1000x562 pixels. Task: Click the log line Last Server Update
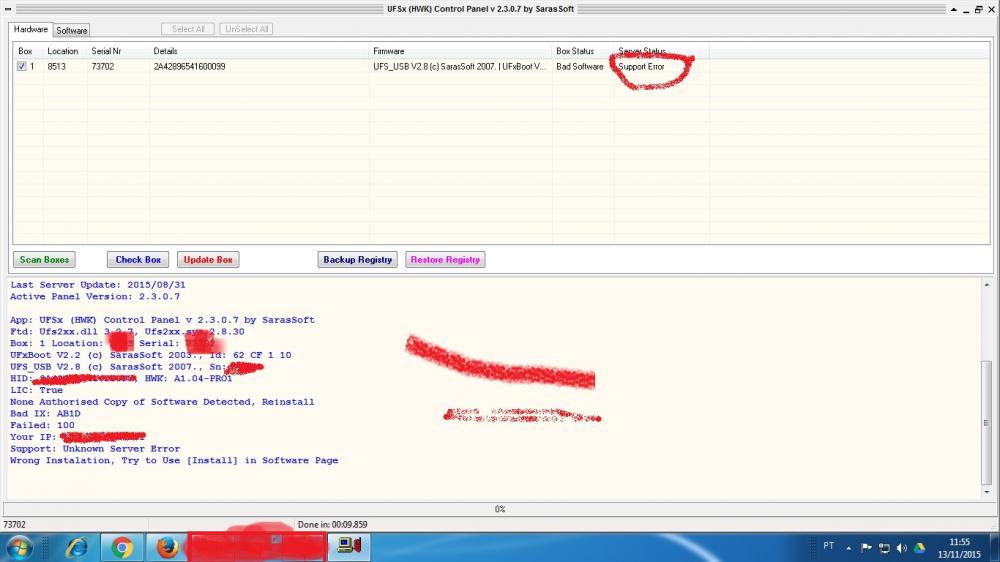click(98, 285)
